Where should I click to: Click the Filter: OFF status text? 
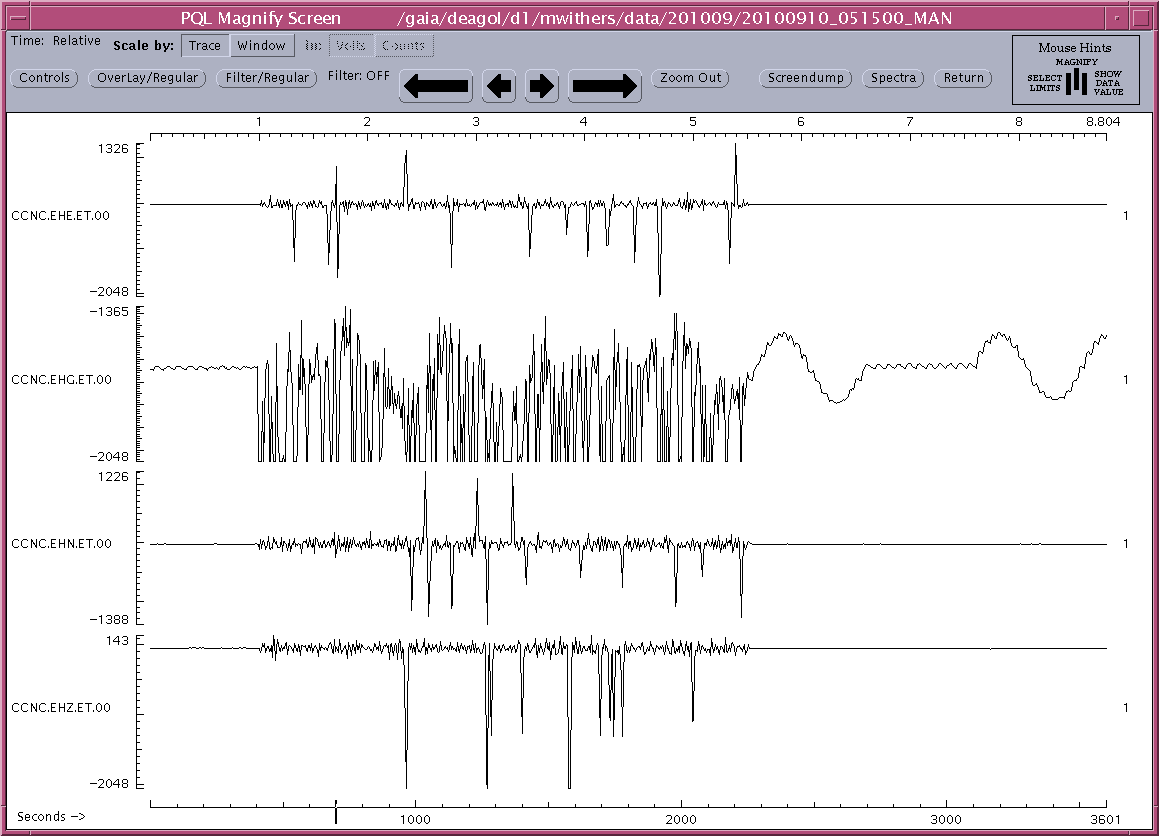[358, 75]
